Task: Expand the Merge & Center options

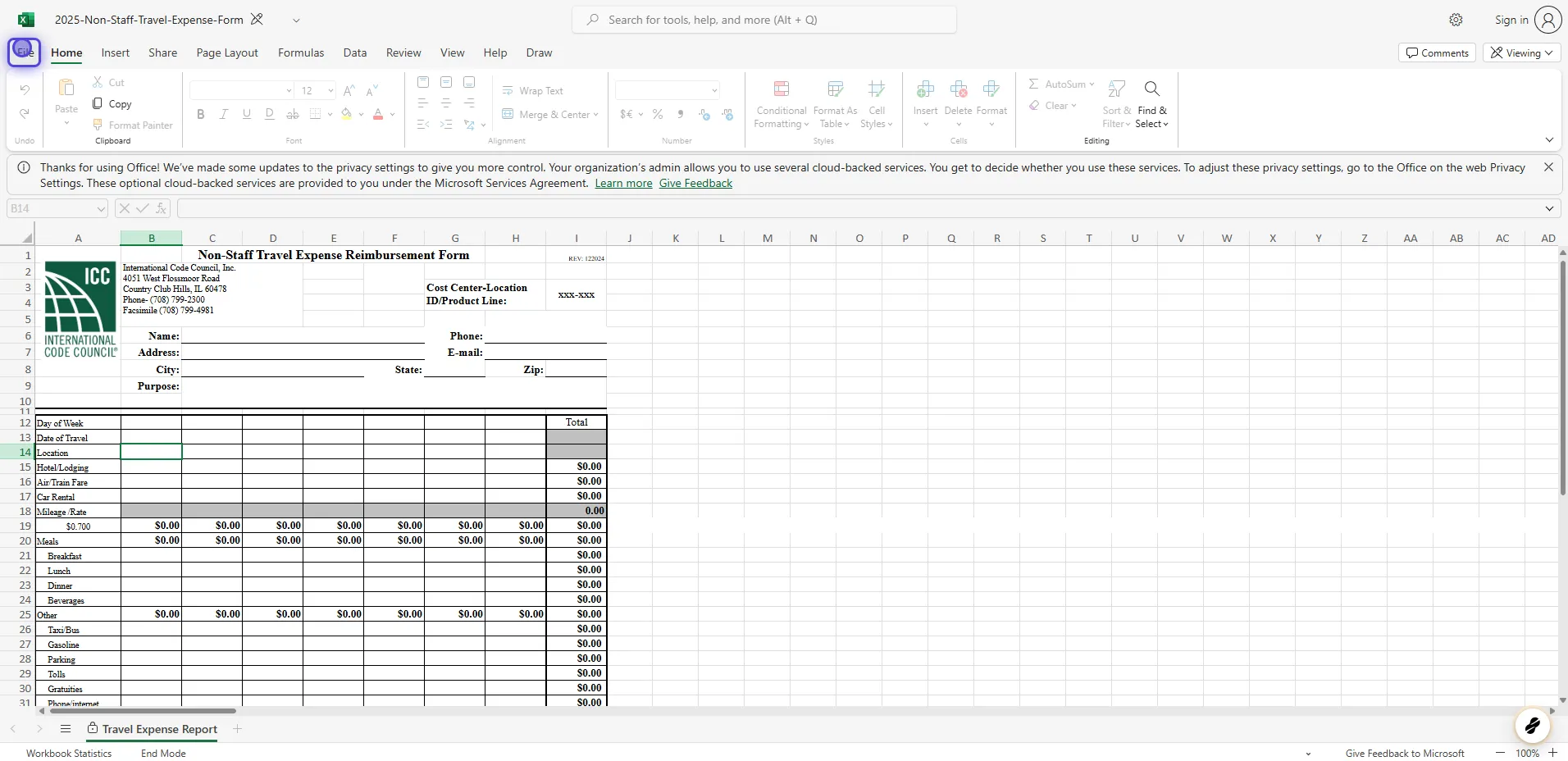Action: tap(595, 114)
